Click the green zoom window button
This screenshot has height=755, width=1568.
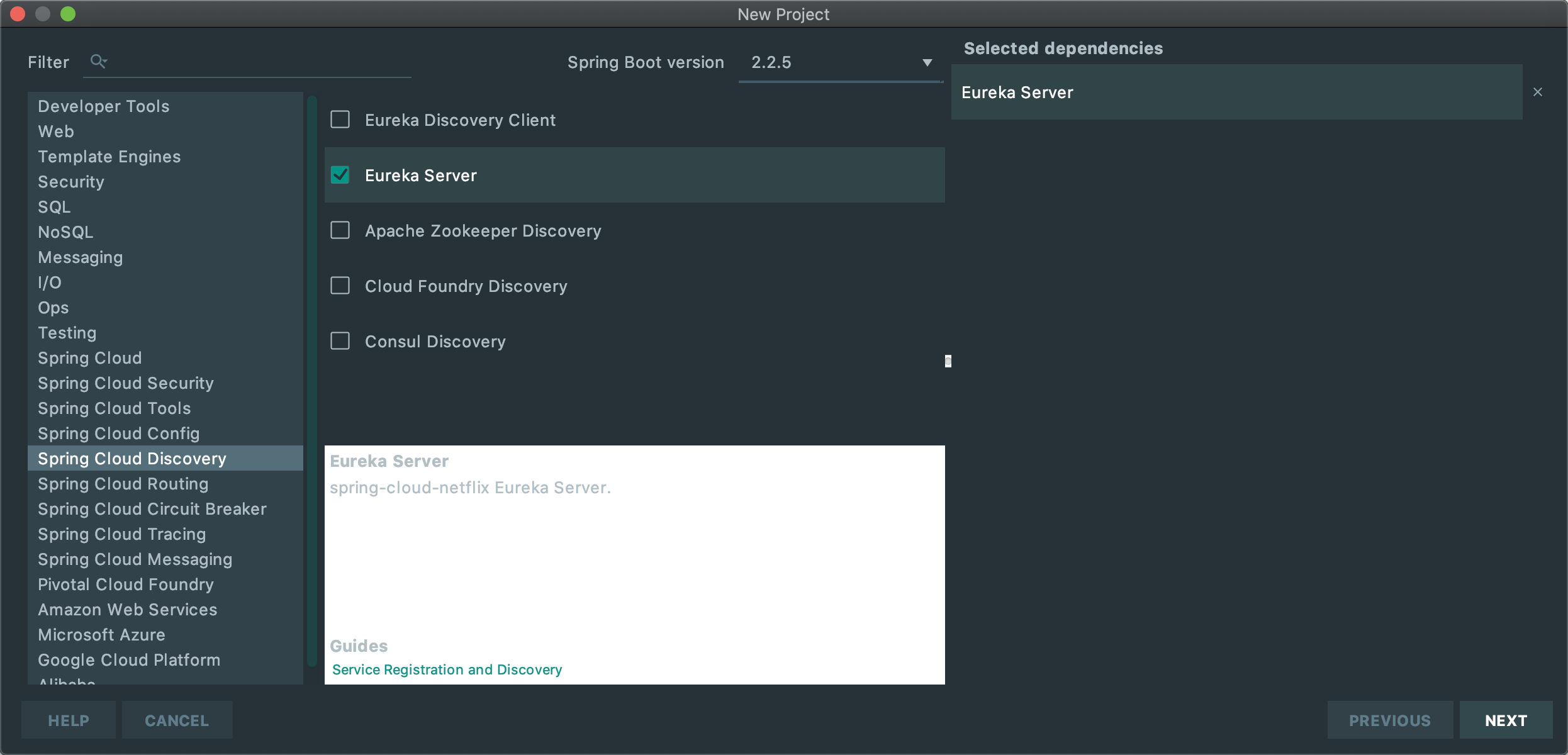point(68,14)
